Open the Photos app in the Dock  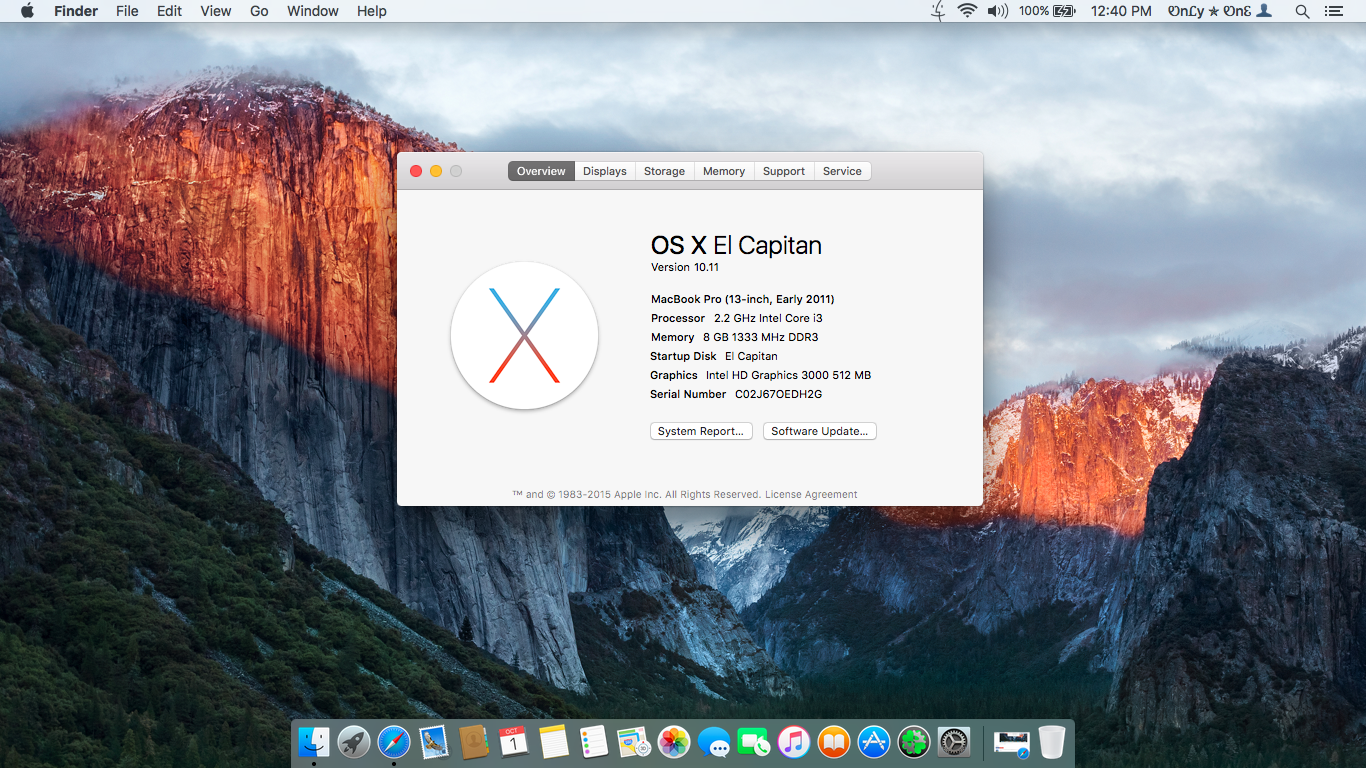[x=674, y=742]
